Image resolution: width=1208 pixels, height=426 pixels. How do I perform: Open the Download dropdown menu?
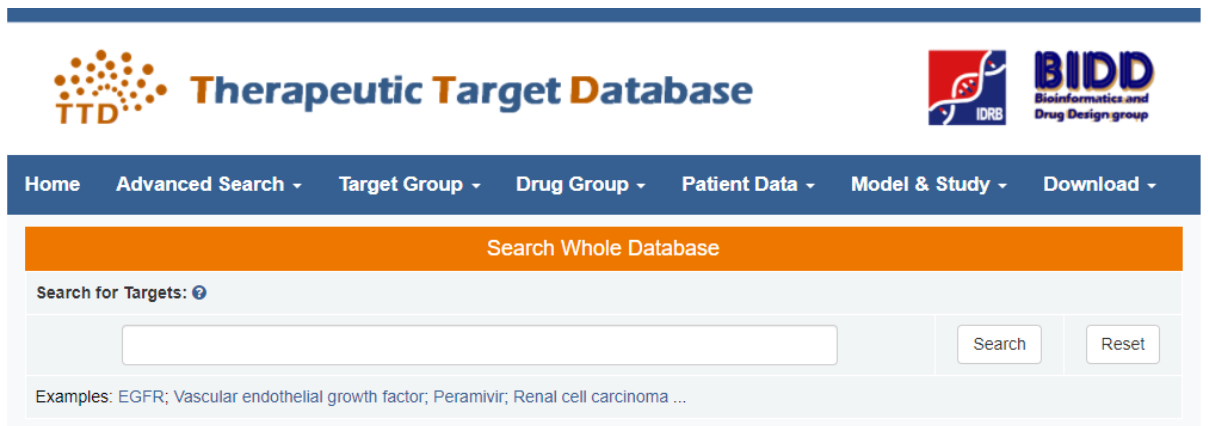[x=1099, y=184]
